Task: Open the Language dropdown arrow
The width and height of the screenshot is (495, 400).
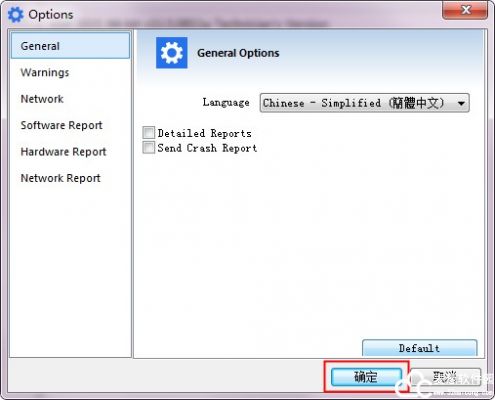Action: (x=461, y=103)
